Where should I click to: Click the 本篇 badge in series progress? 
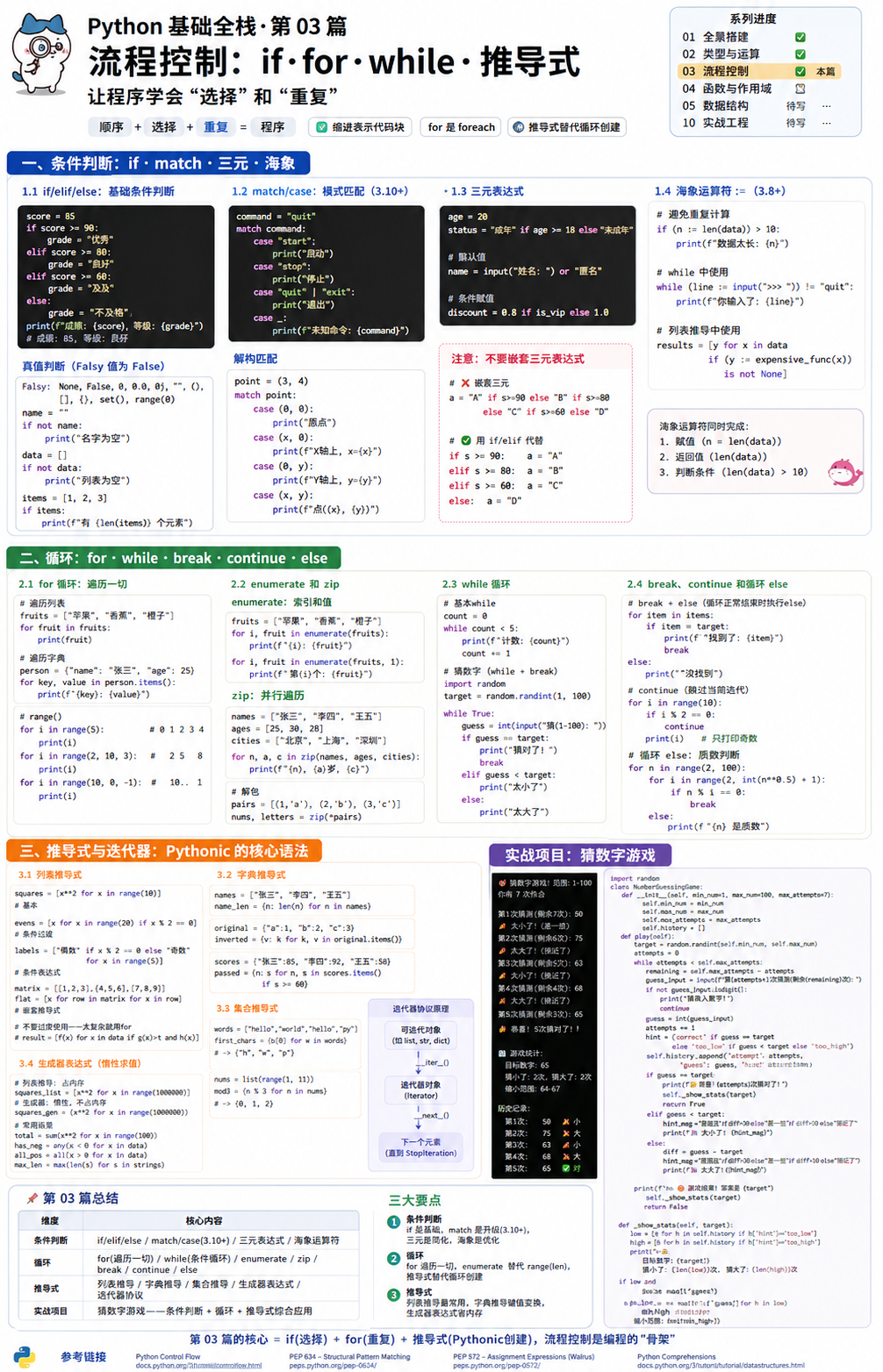826,71
